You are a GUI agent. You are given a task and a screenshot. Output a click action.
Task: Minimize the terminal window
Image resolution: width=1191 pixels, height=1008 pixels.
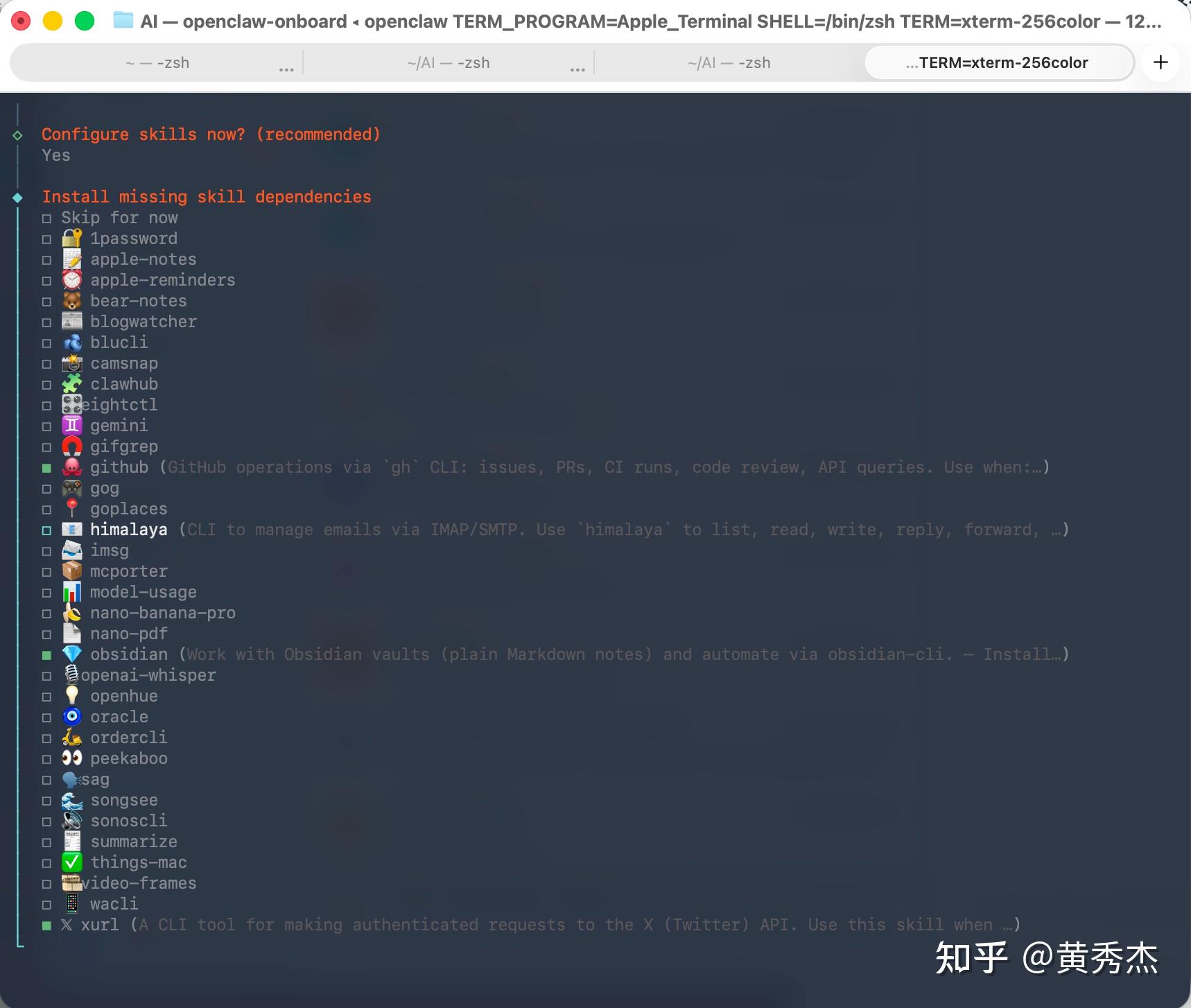click(x=53, y=21)
